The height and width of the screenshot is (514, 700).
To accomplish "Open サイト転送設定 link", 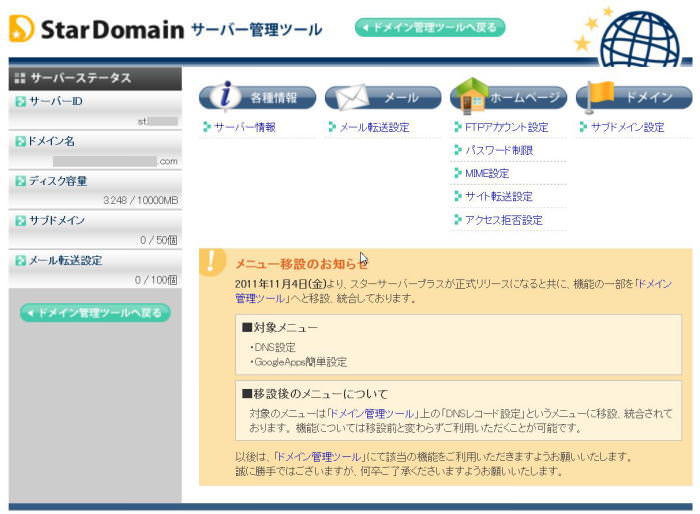I will (x=499, y=196).
